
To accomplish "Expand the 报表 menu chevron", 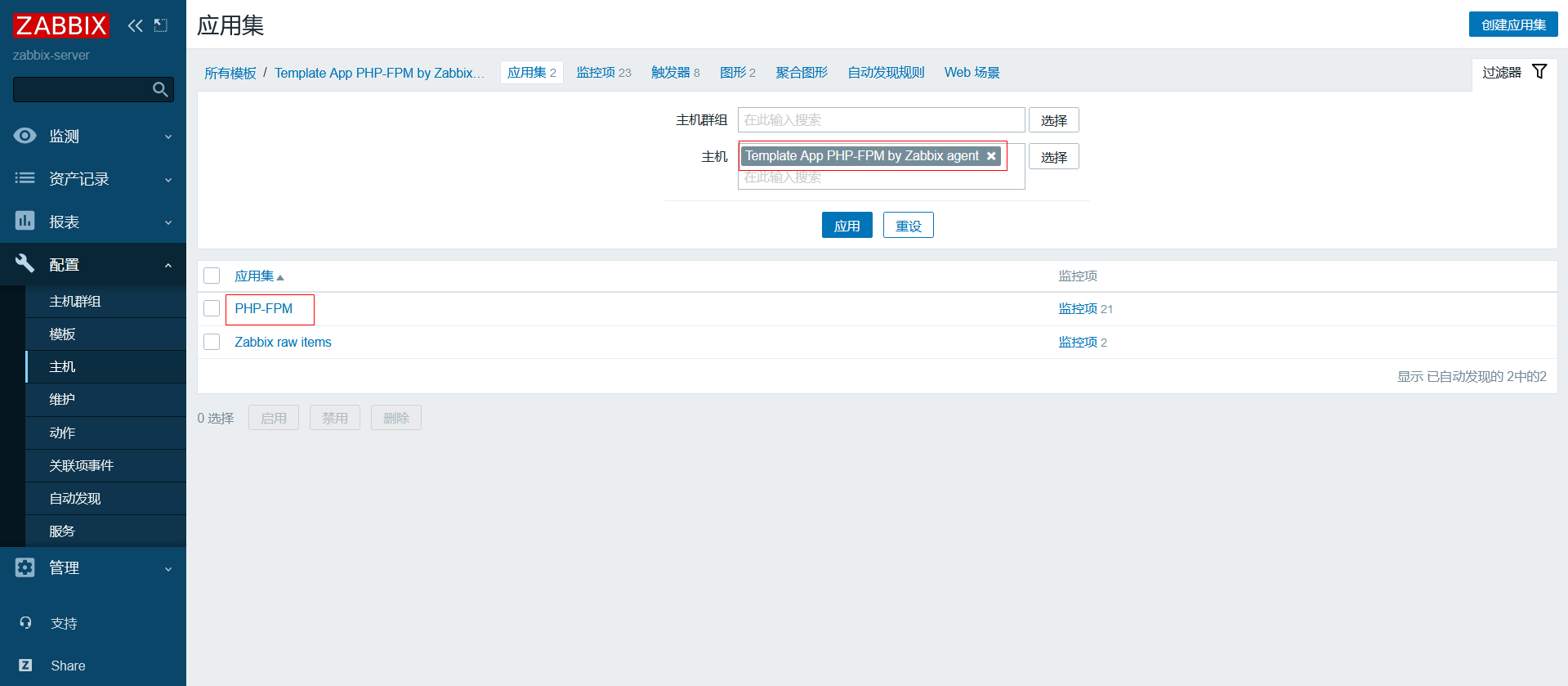I will pyautogui.click(x=168, y=222).
